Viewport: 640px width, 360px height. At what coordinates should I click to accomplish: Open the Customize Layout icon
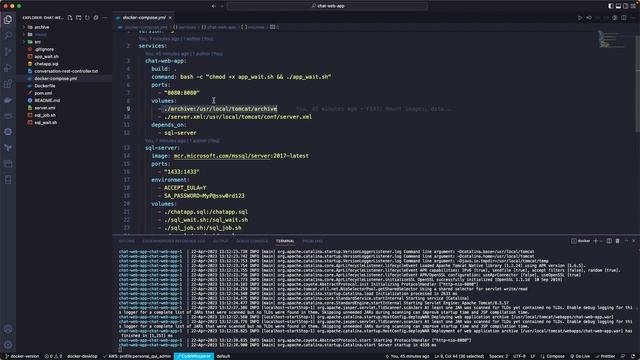click(633, 6)
